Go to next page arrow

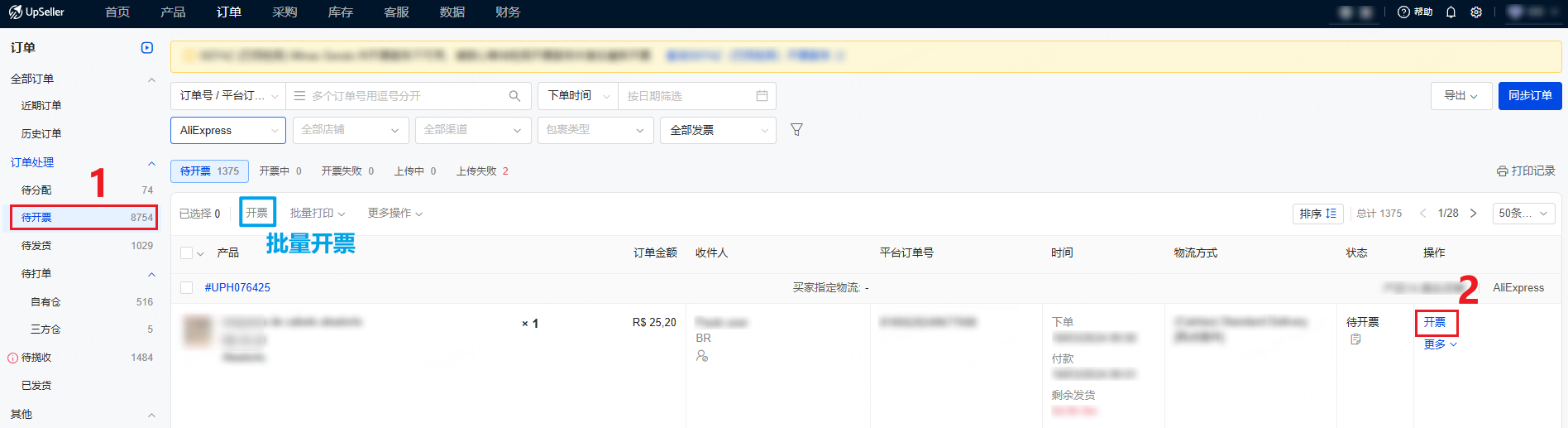tap(1473, 214)
